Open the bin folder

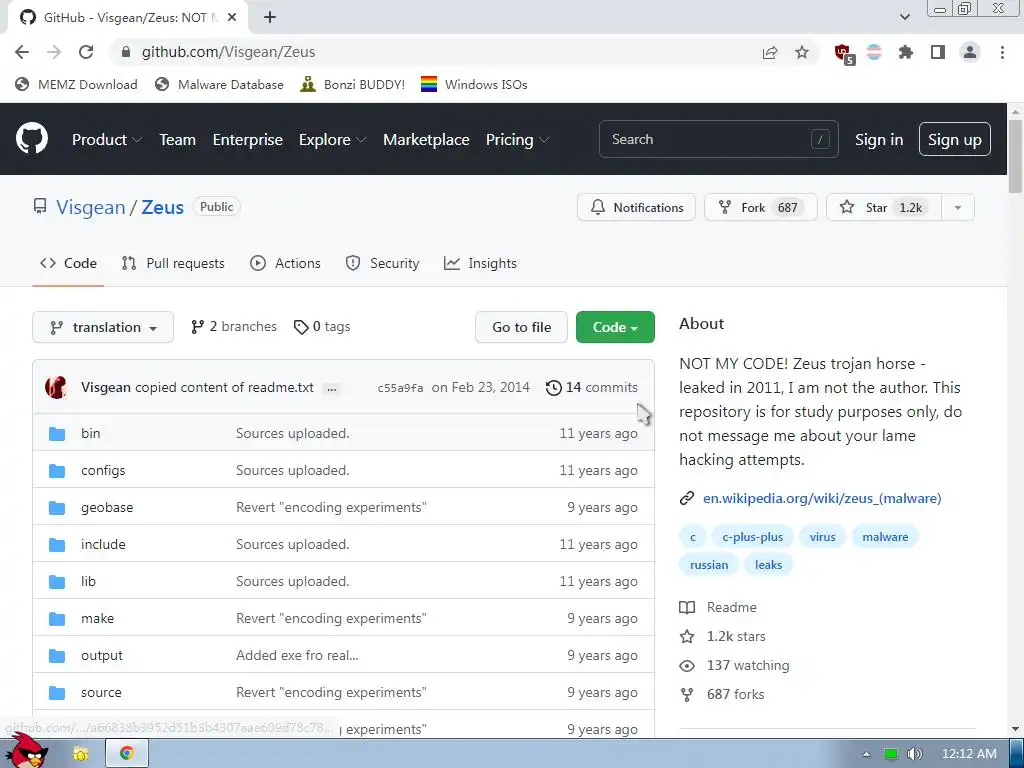click(90, 433)
